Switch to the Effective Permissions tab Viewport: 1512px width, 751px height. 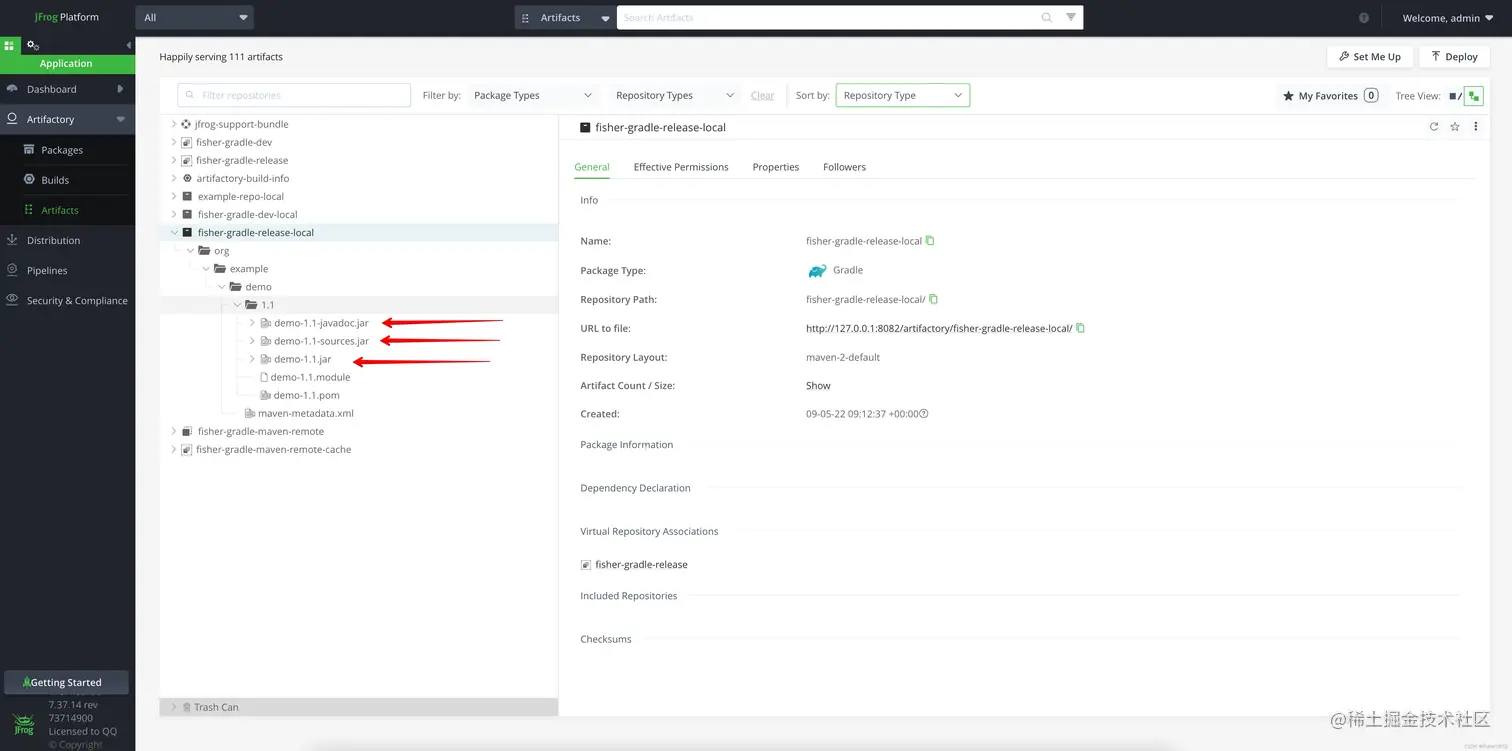tap(681, 167)
